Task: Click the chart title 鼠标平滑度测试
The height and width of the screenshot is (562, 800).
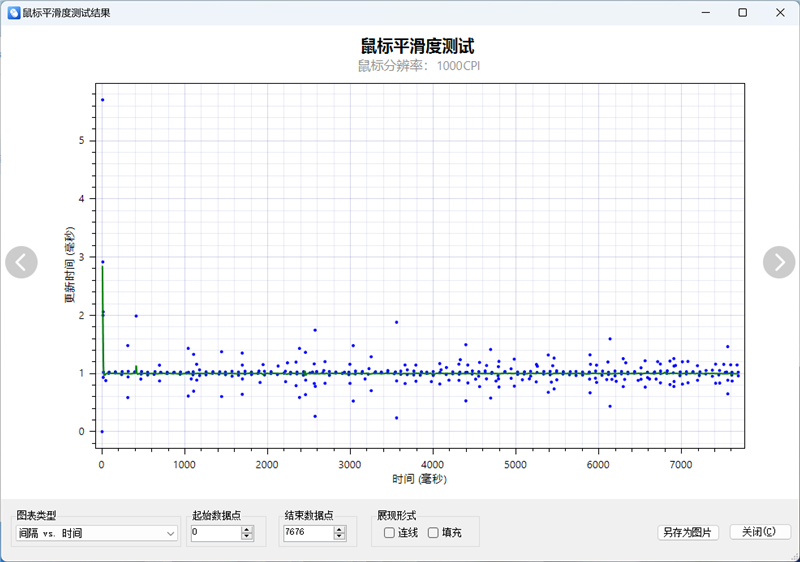Action: pos(417,46)
